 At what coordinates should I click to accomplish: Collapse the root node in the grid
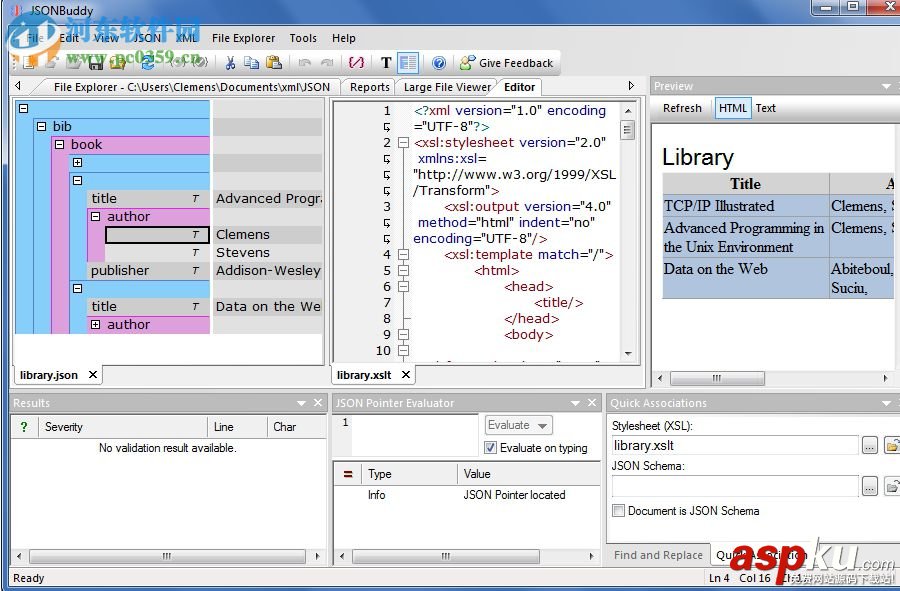pos(24,108)
